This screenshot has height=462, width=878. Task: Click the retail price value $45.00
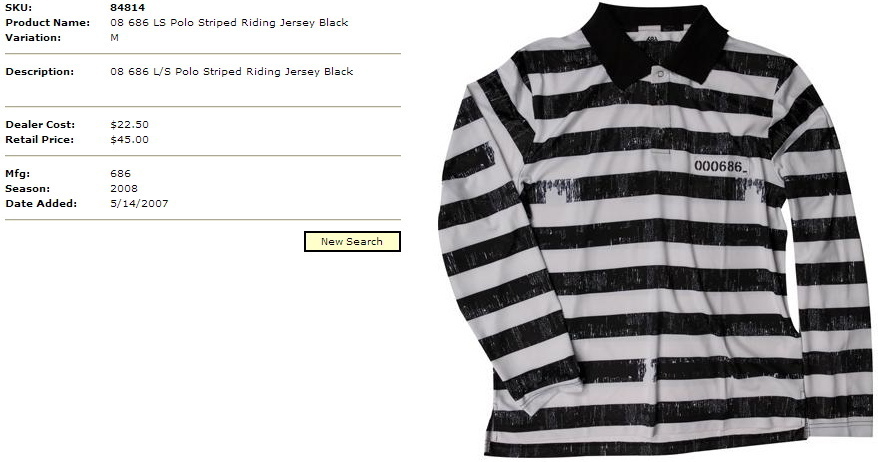[129, 139]
